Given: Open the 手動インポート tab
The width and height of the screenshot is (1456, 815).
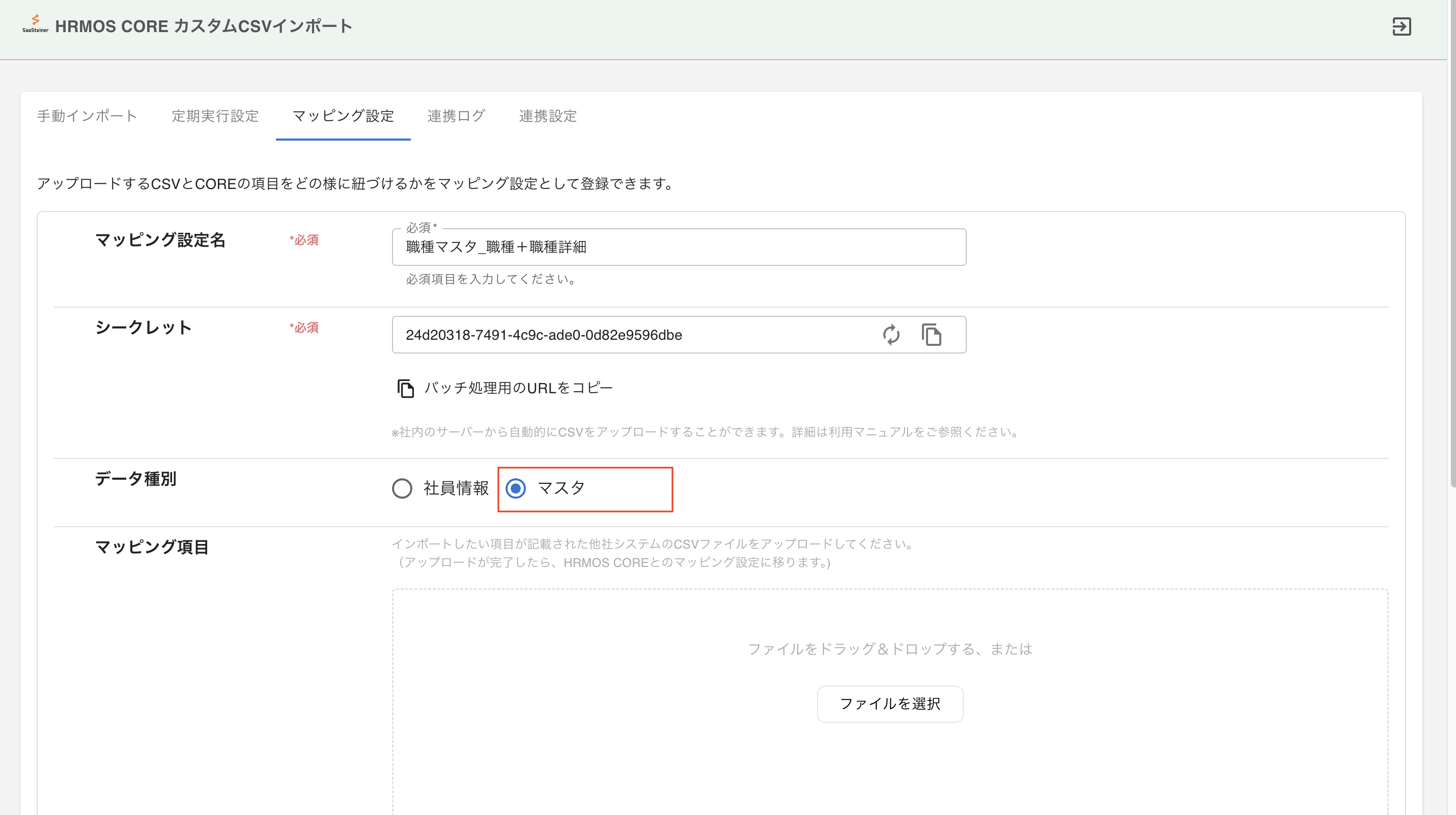Looking at the screenshot, I should coord(87,116).
